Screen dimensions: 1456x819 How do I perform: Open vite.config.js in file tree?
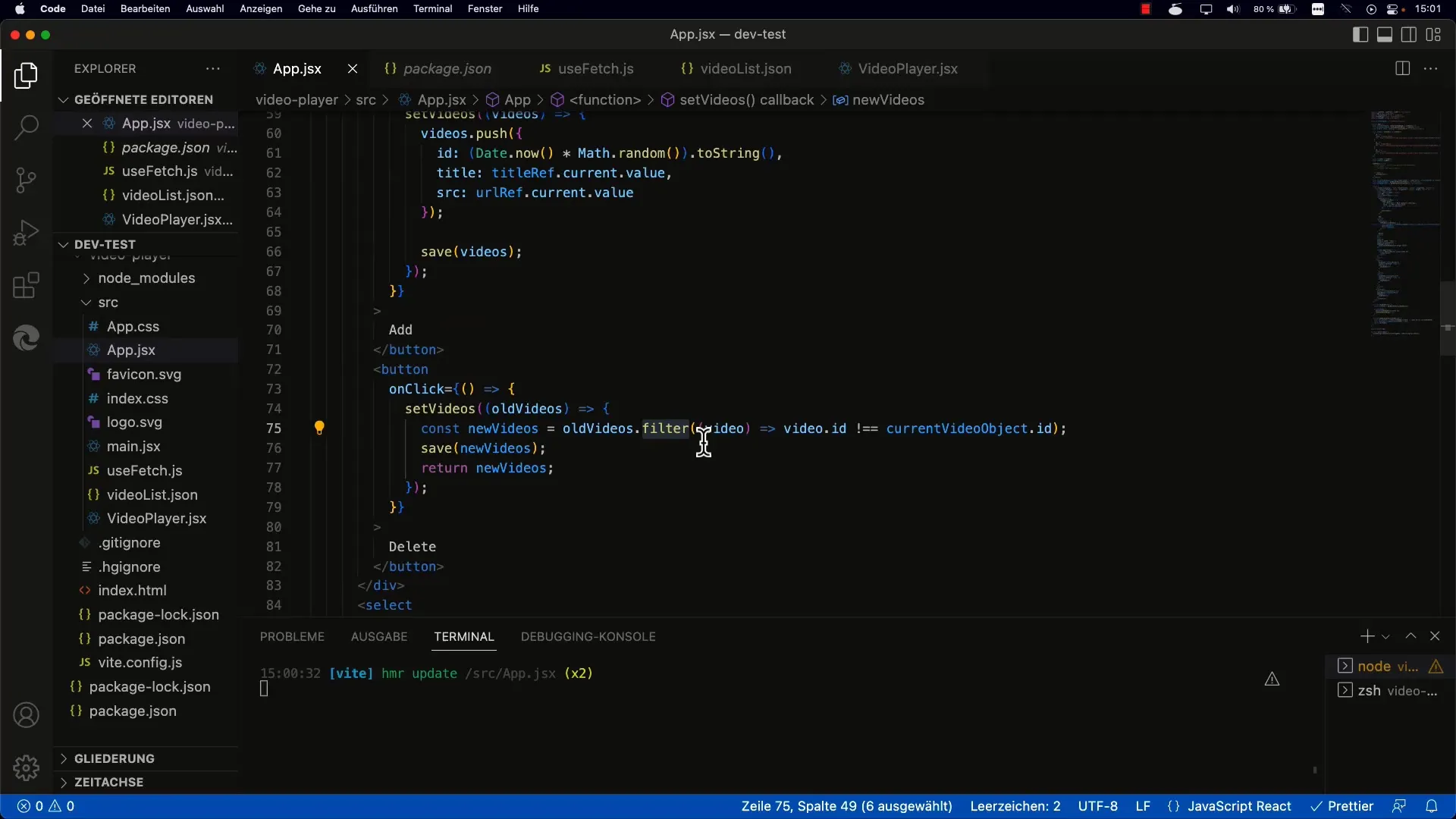click(x=140, y=663)
